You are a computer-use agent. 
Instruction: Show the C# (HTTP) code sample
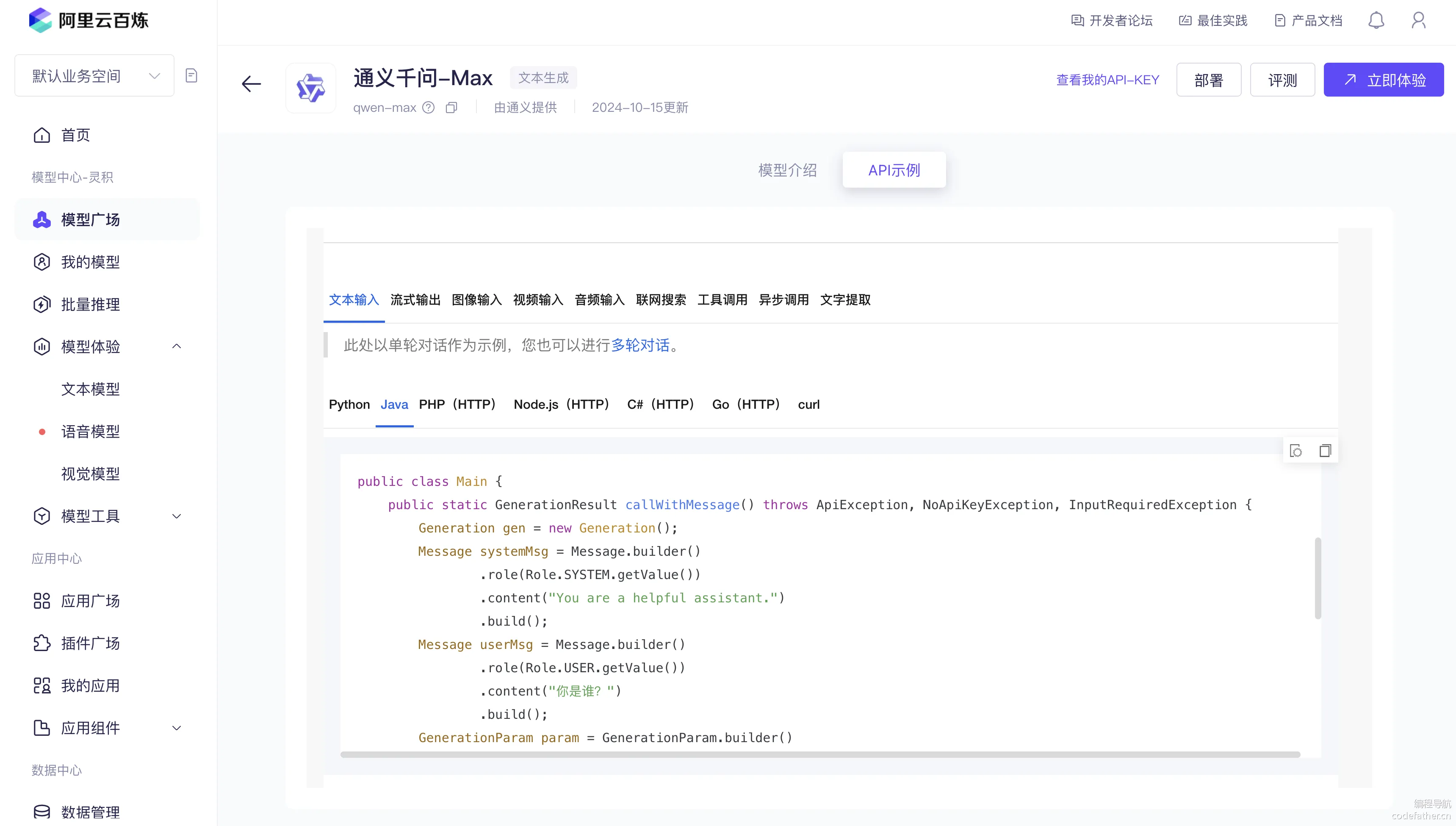662,405
